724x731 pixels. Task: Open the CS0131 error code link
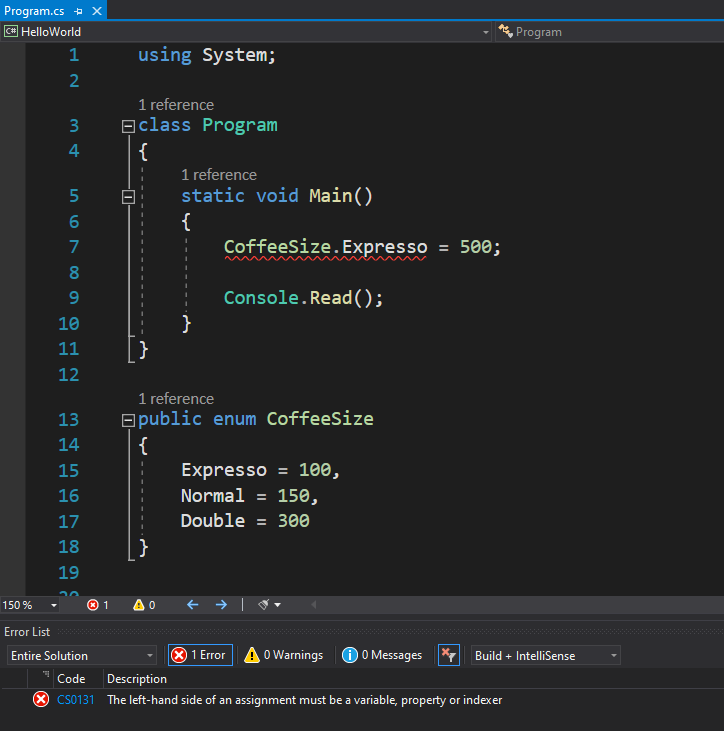tap(76, 700)
